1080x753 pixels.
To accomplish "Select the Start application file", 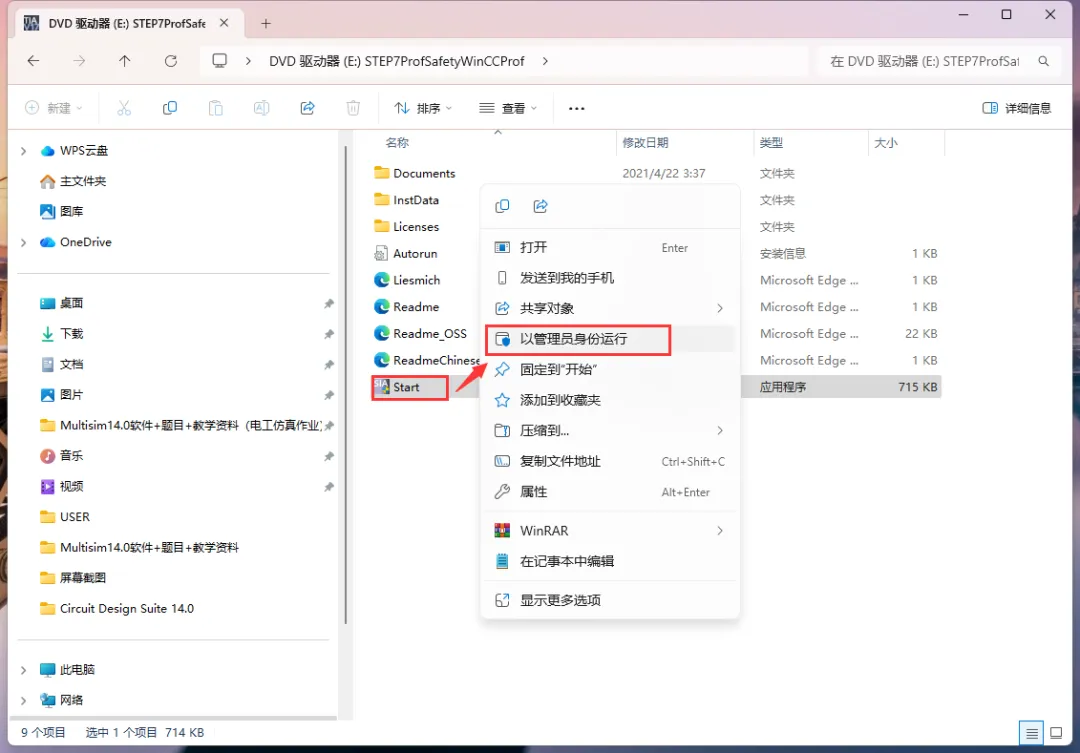I will pos(406,387).
